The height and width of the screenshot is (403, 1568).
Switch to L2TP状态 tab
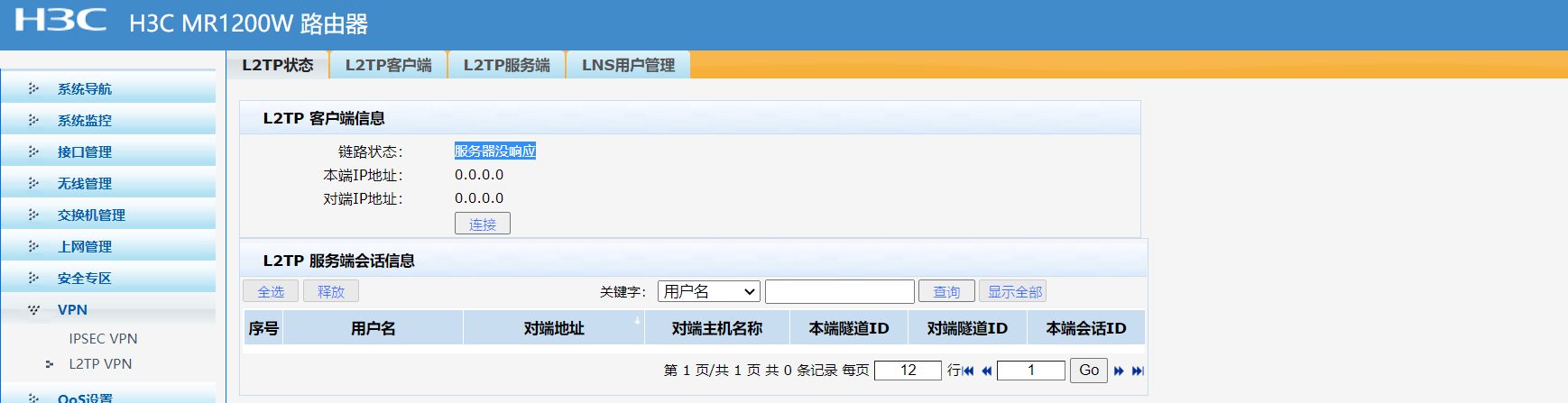point(278,65)
